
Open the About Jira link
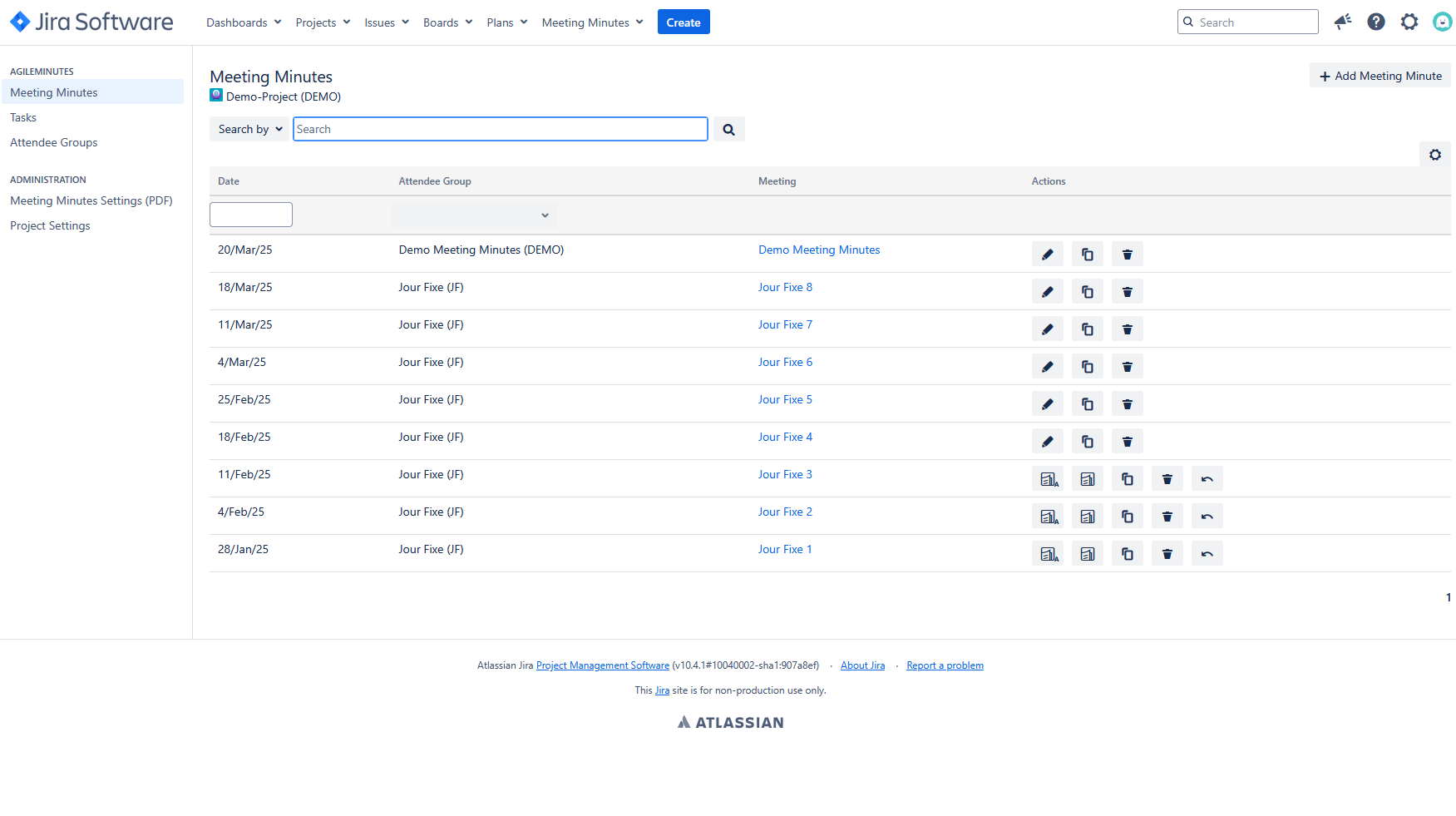(862, 665)
